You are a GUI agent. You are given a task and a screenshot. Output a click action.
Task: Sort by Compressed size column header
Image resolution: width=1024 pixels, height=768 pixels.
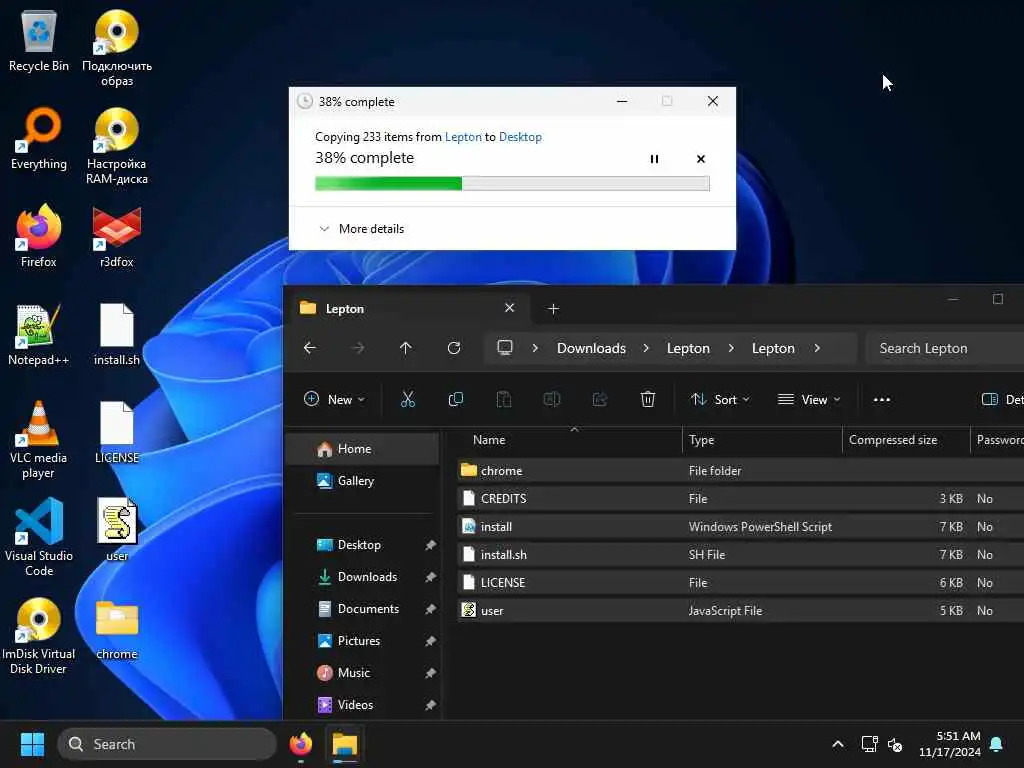pyautogui.click(x=893, y=440)
